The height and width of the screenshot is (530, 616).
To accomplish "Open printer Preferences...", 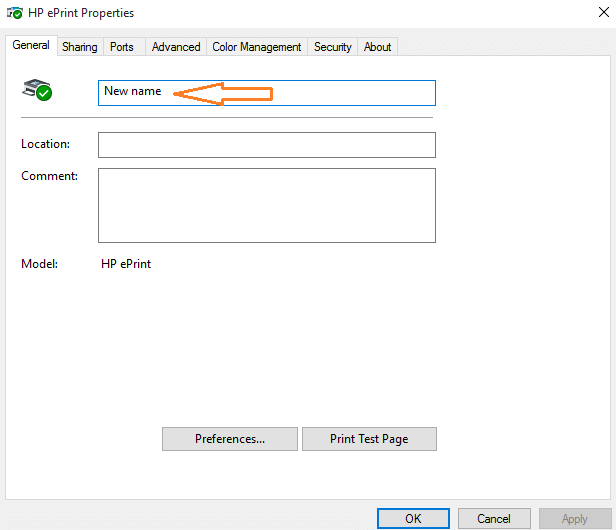I will pyautogui.click(x=230, y=439).
